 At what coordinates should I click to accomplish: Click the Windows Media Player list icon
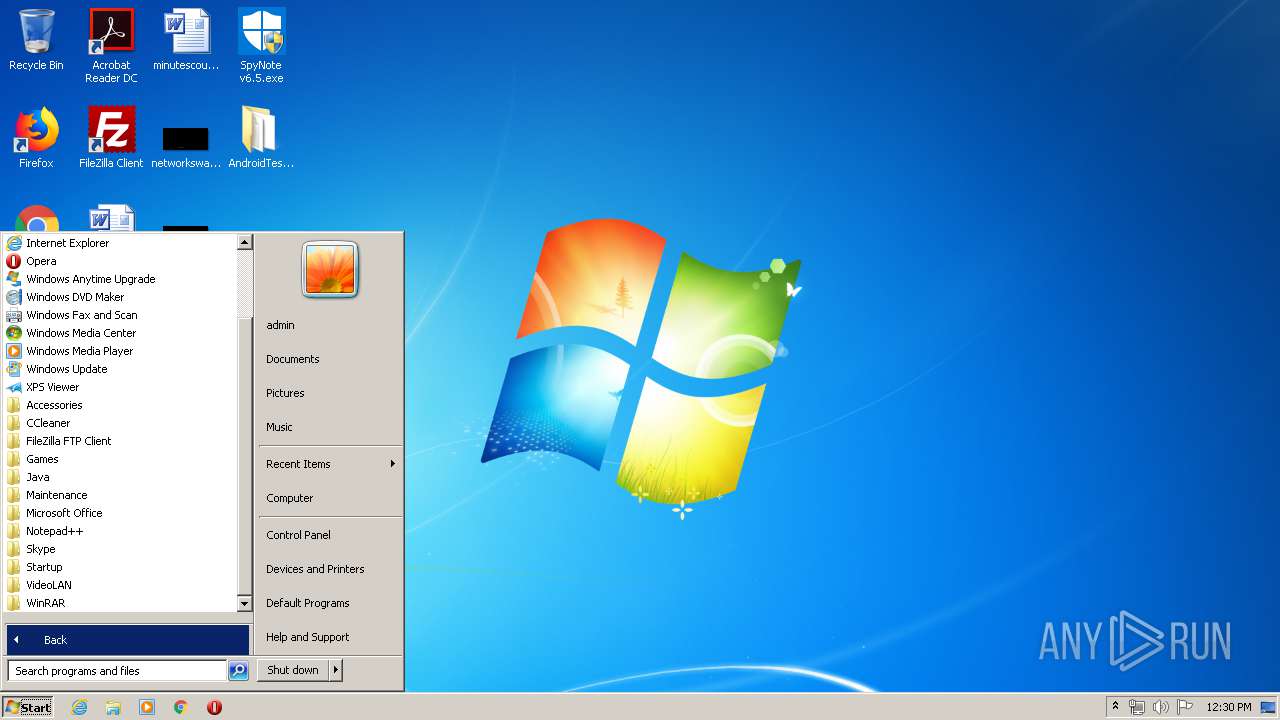tap(14, 351)
